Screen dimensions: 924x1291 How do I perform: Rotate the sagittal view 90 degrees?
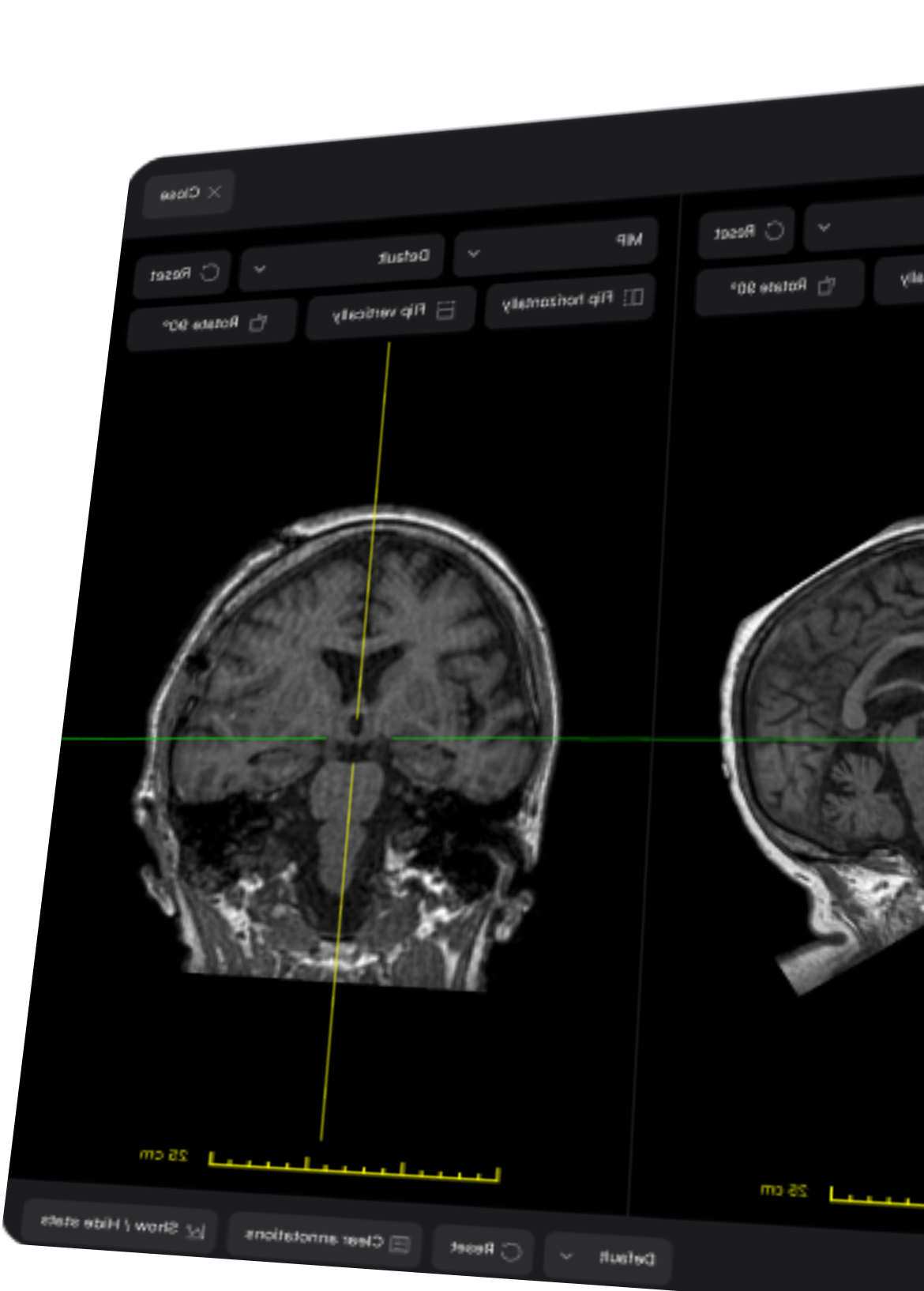(780, 286)
